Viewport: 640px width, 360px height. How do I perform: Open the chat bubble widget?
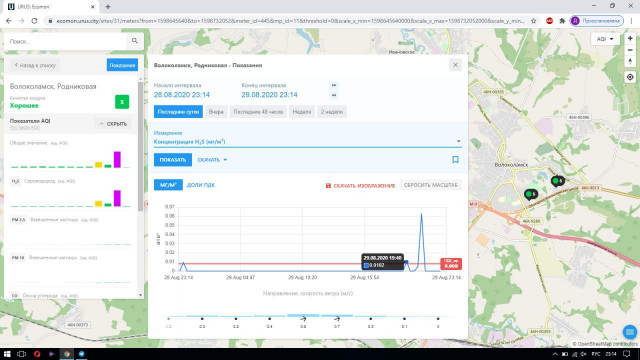pos(630,332)
